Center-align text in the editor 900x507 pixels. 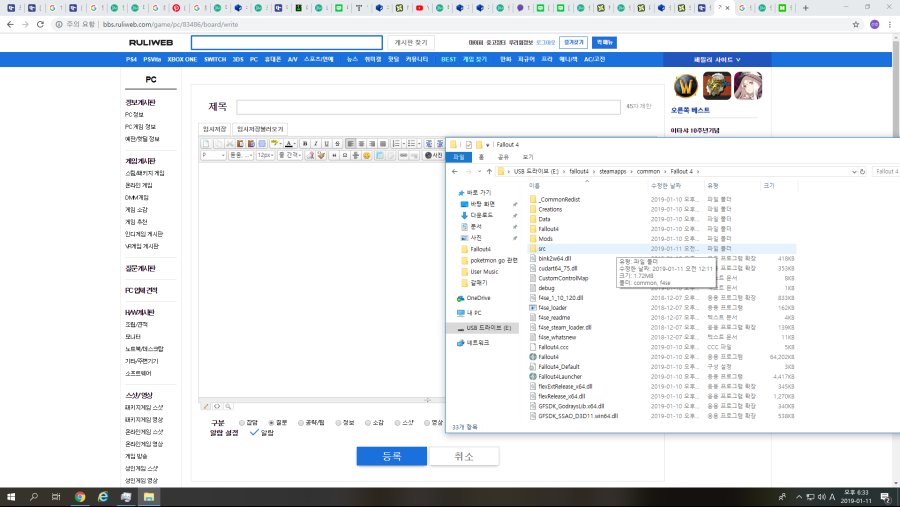pyautogui.click(x=363, y=144)
